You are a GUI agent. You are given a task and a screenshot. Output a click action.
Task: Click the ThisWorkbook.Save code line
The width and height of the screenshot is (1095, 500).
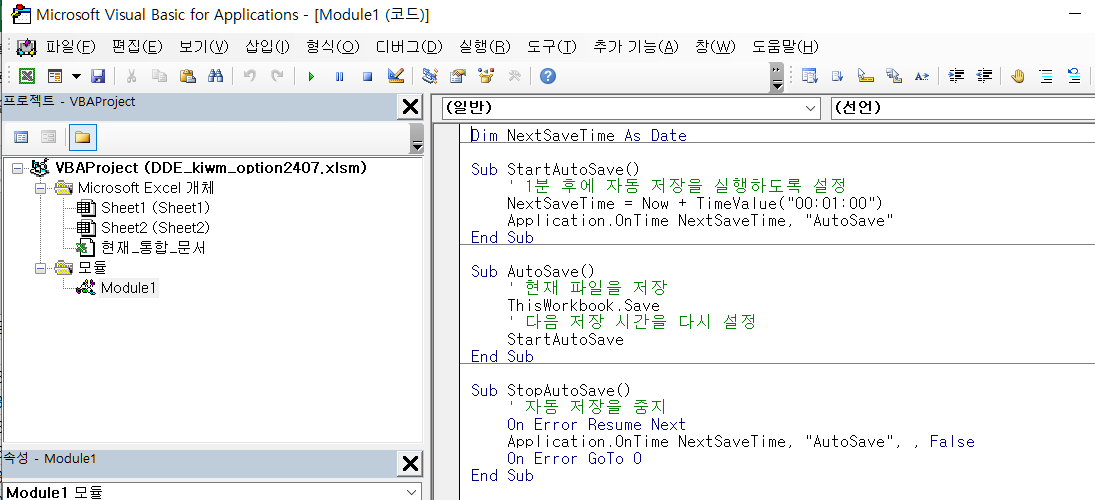point(583,306)
